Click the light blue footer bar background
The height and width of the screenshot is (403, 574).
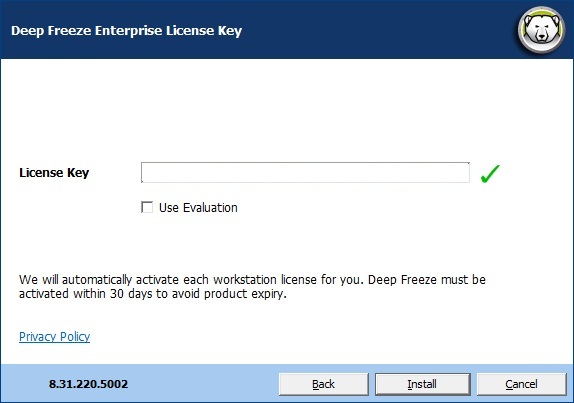(x=205, y=384)
